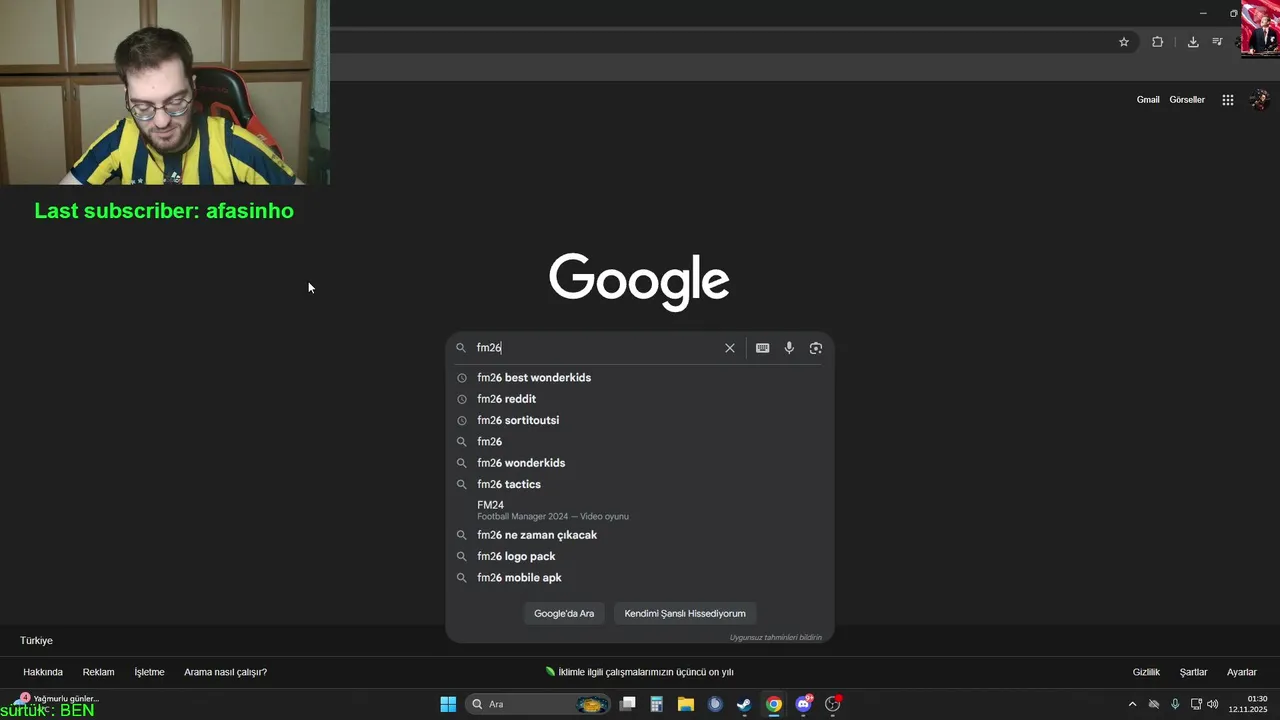Open the Chrome extensions puzzle icon
Screen dimensions: 1280x720
coord(1157,42)
